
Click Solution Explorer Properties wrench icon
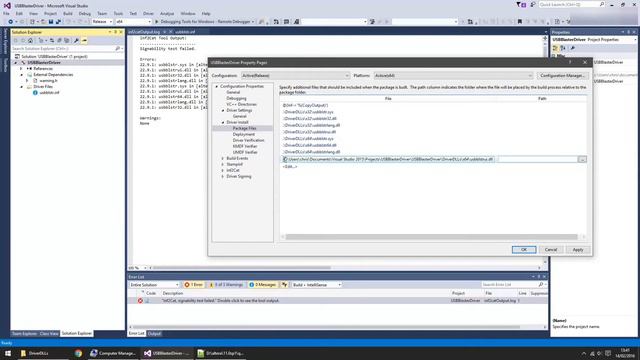pyautogui.click(x=76, y=40)
